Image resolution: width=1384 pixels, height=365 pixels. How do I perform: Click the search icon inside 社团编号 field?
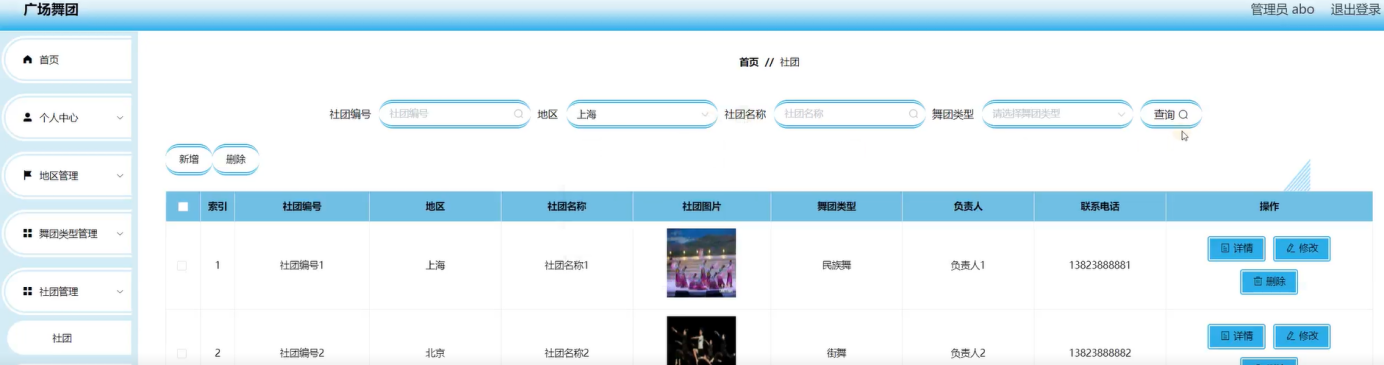point(518,114)
